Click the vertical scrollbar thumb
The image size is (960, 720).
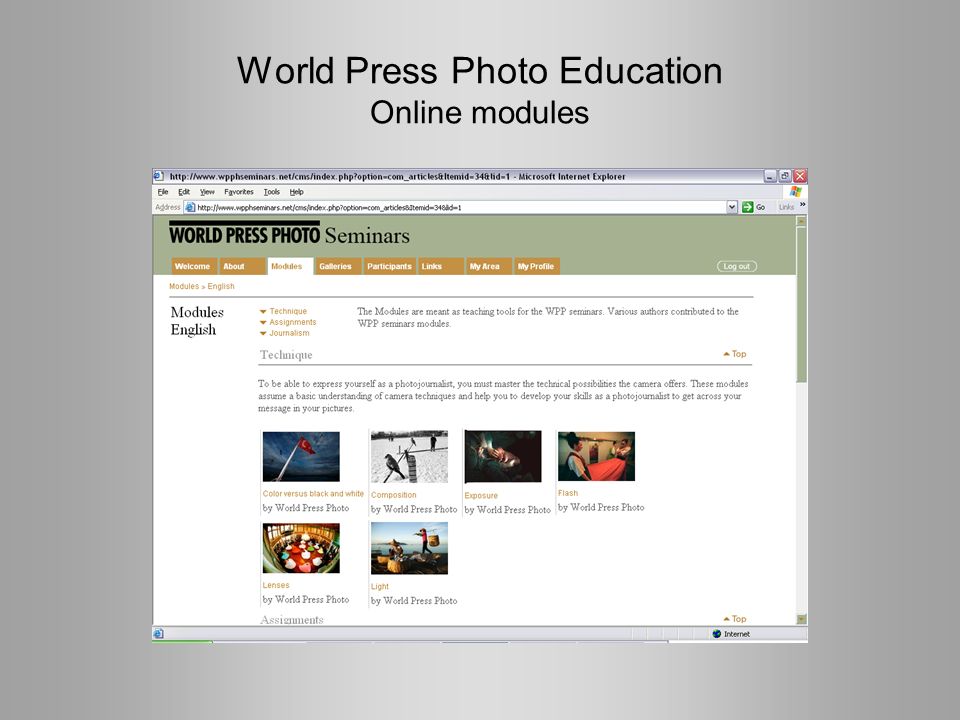tap(801, 304)
